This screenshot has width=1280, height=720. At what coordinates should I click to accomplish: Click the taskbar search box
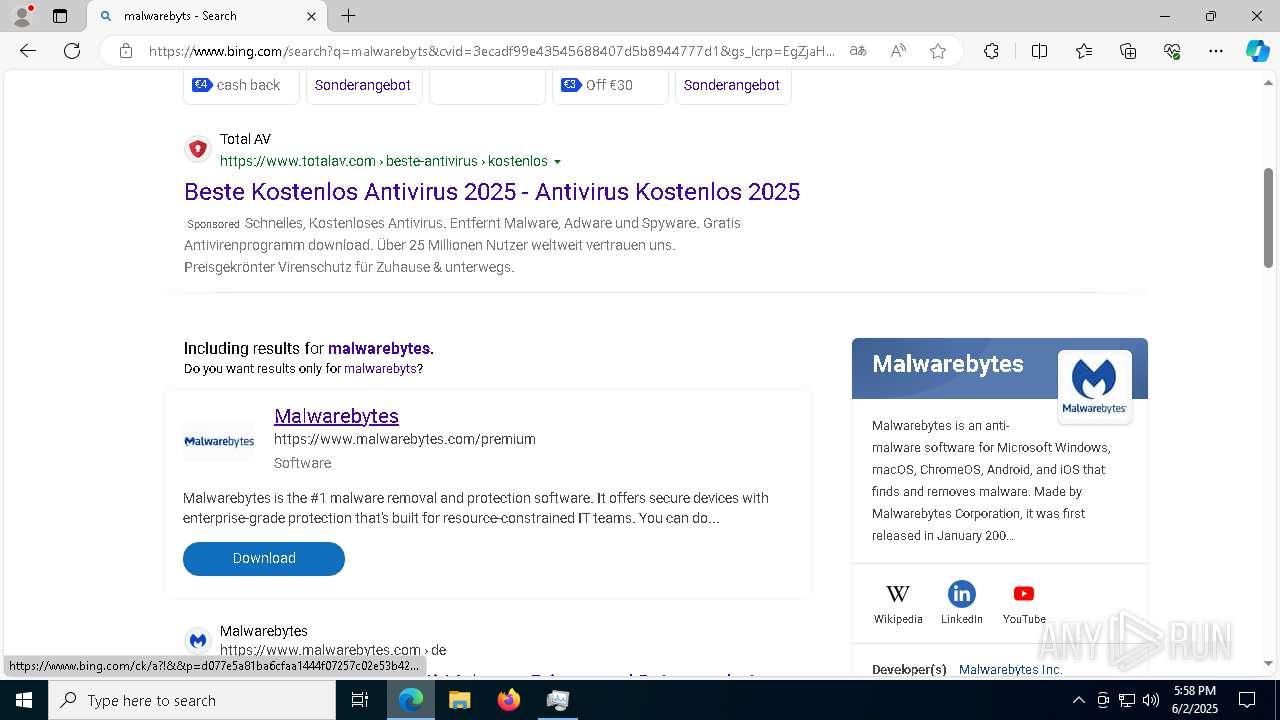pyautogui.click(x=192, y=700)
